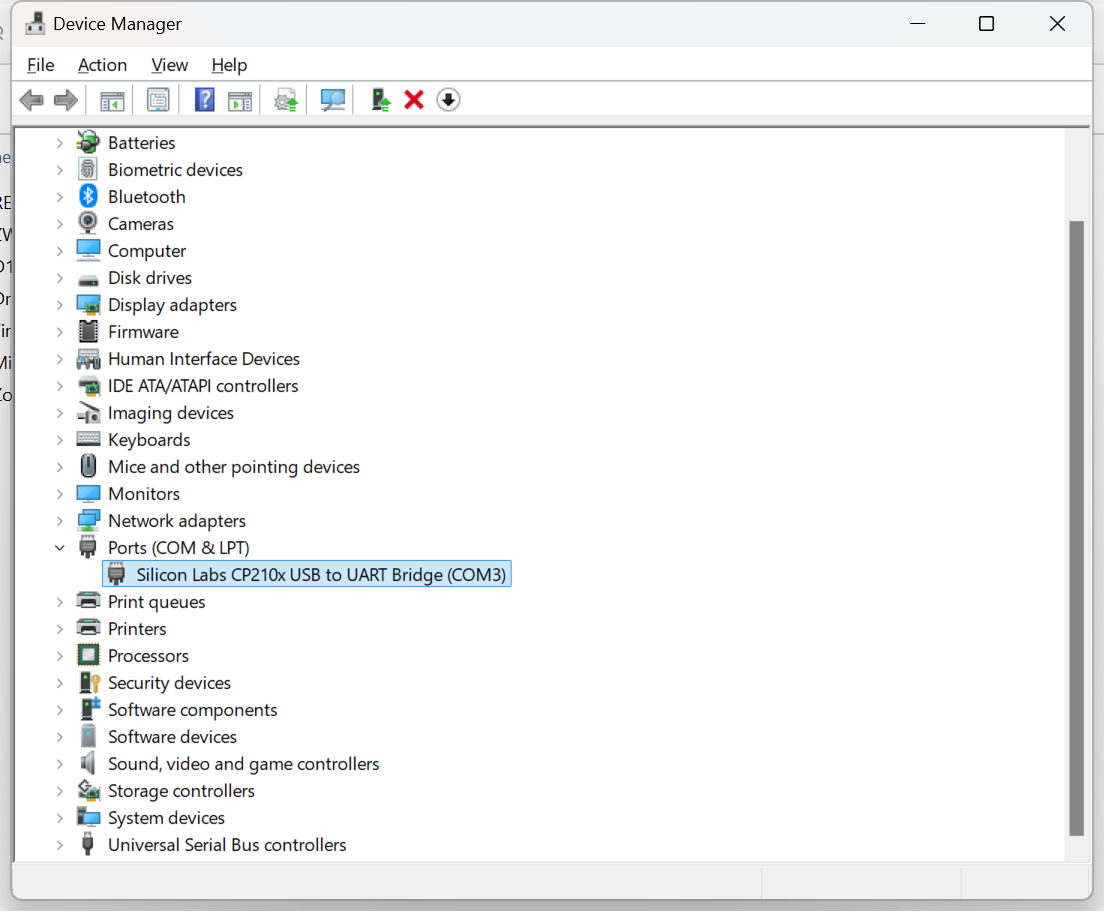Navigate back using the toolbar arrow
This screenshot has height=919, width=1104.
[x=31, y=99]
